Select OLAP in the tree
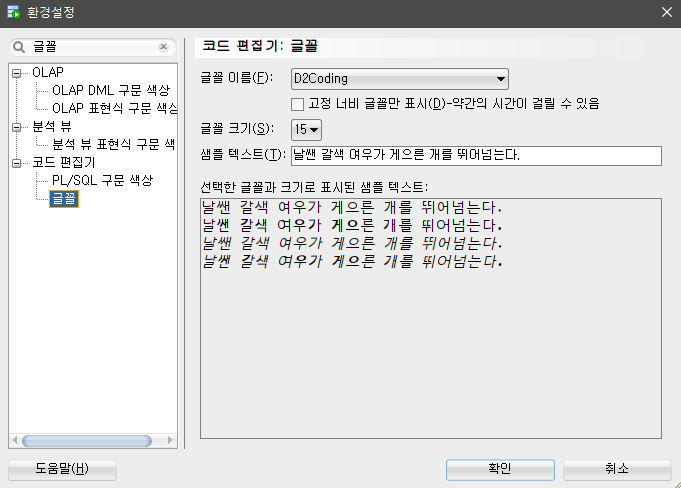The height and width of the screenshot is (488, 681). pos(48,72)
